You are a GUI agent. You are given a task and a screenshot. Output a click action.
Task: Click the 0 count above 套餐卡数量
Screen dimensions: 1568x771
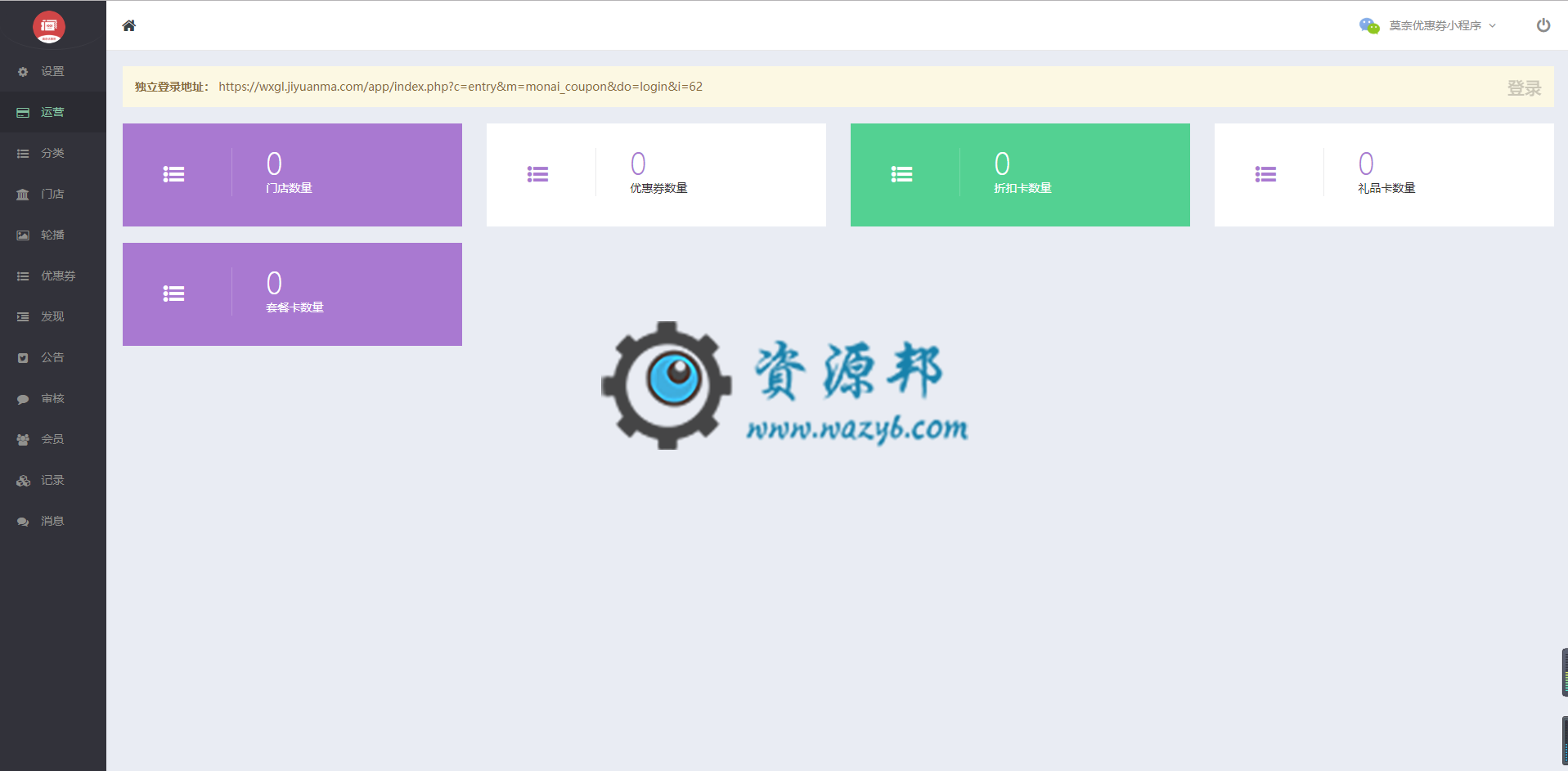pyautogui.click(x=274, y=283)
